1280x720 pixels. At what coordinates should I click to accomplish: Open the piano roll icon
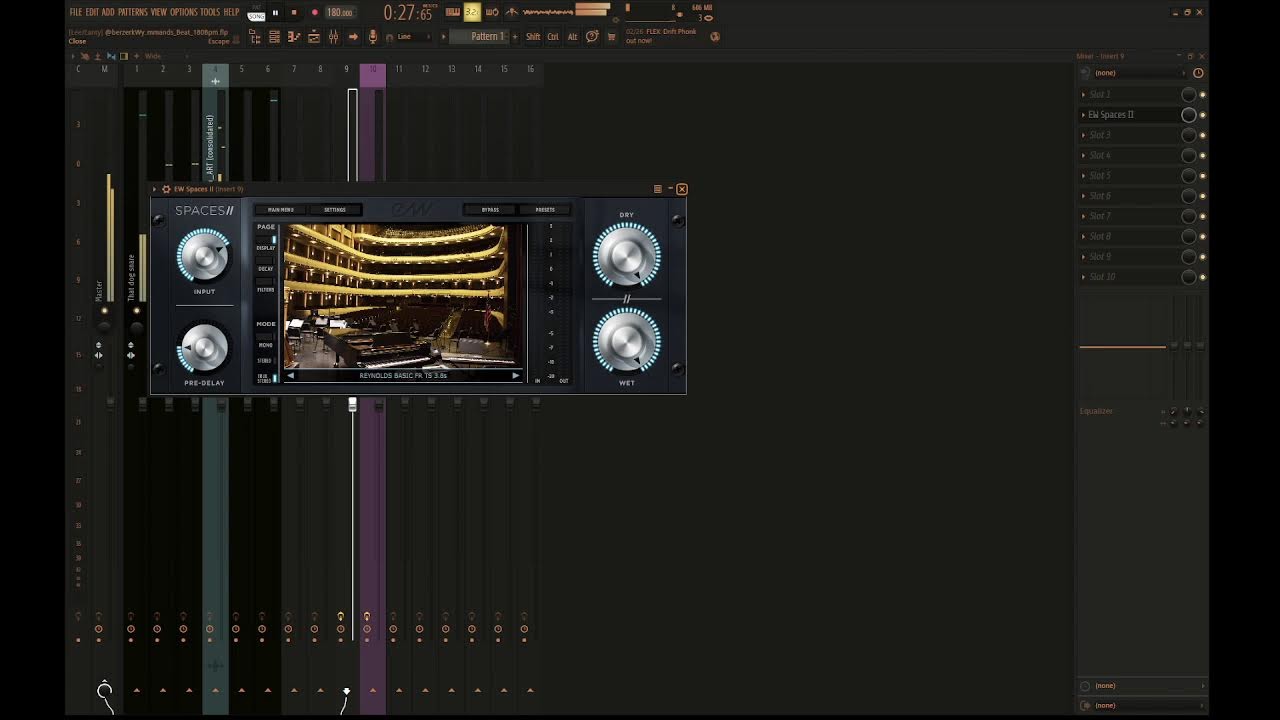coord(294,37)
